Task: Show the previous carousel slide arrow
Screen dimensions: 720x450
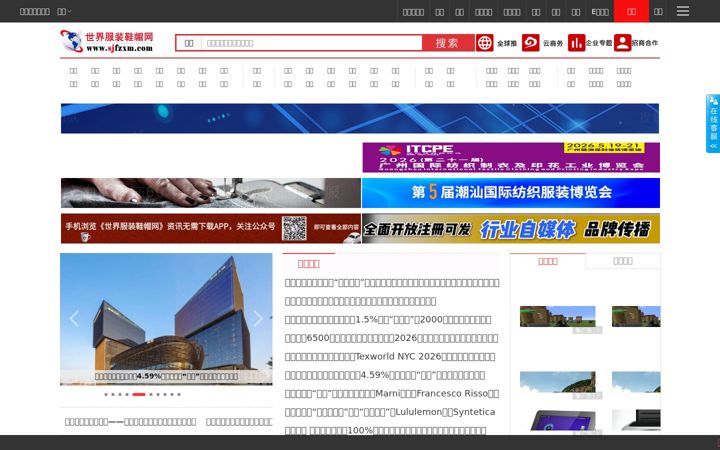Action: click(74, 318)
